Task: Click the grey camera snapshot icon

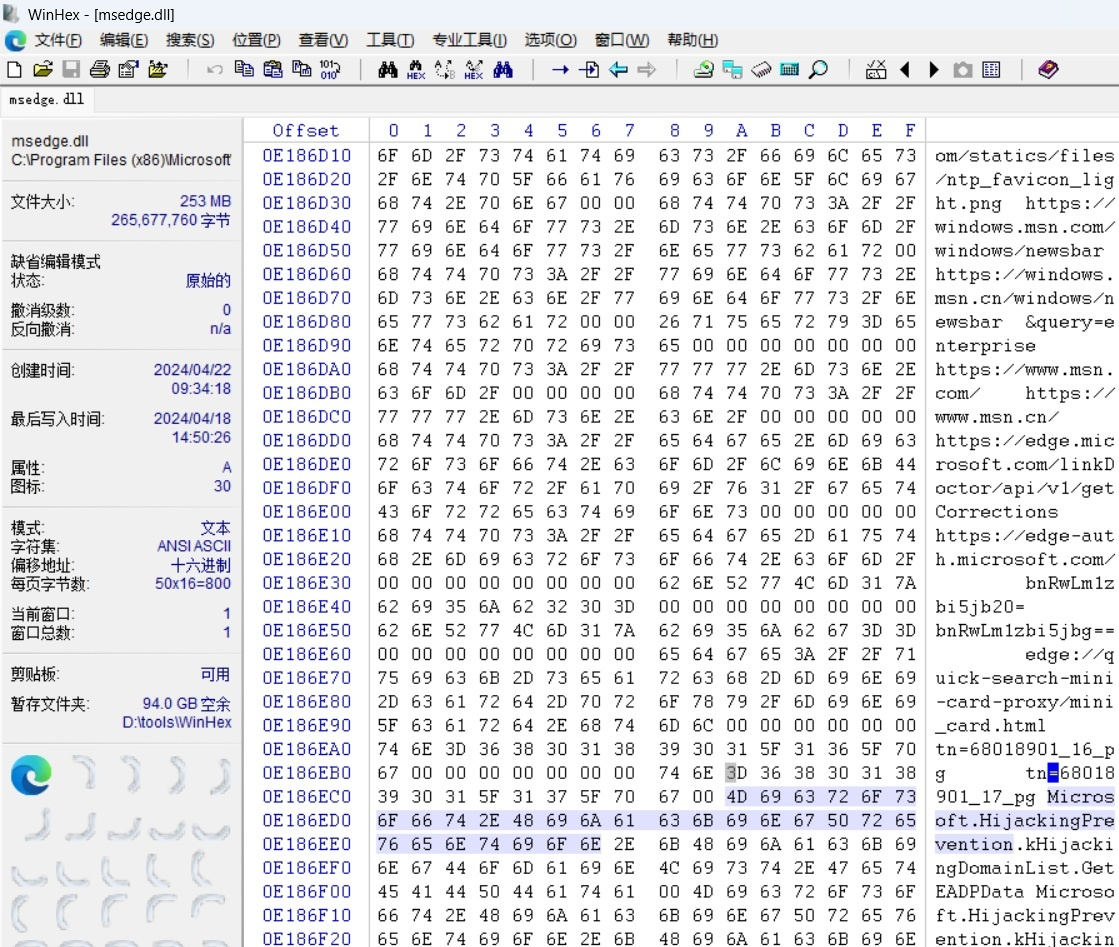Action: click(x=963, y=70)
